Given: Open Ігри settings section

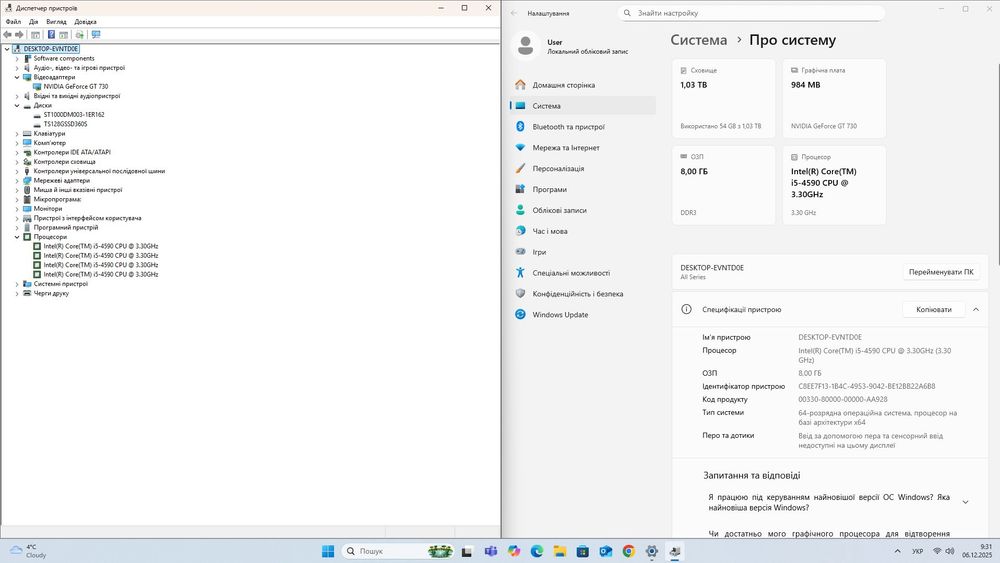Looking at the screenshot, I should [583, 252].
